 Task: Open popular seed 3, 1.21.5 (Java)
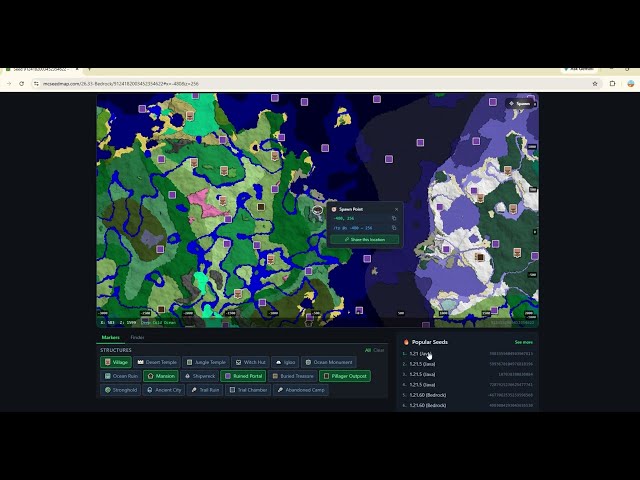(x=467, y=374)
